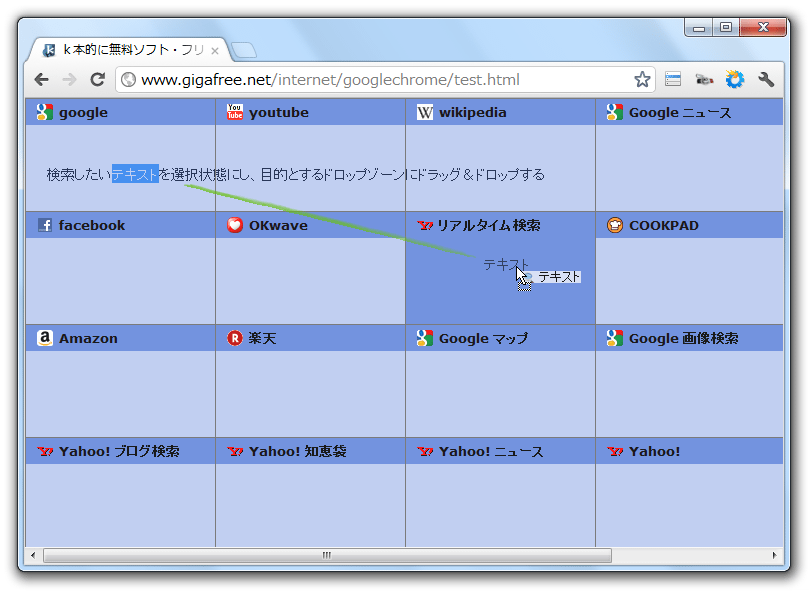Click the horizontal scrollbar thumb
The width and height of the screenshot is (812, 592).
coord(327,555)
